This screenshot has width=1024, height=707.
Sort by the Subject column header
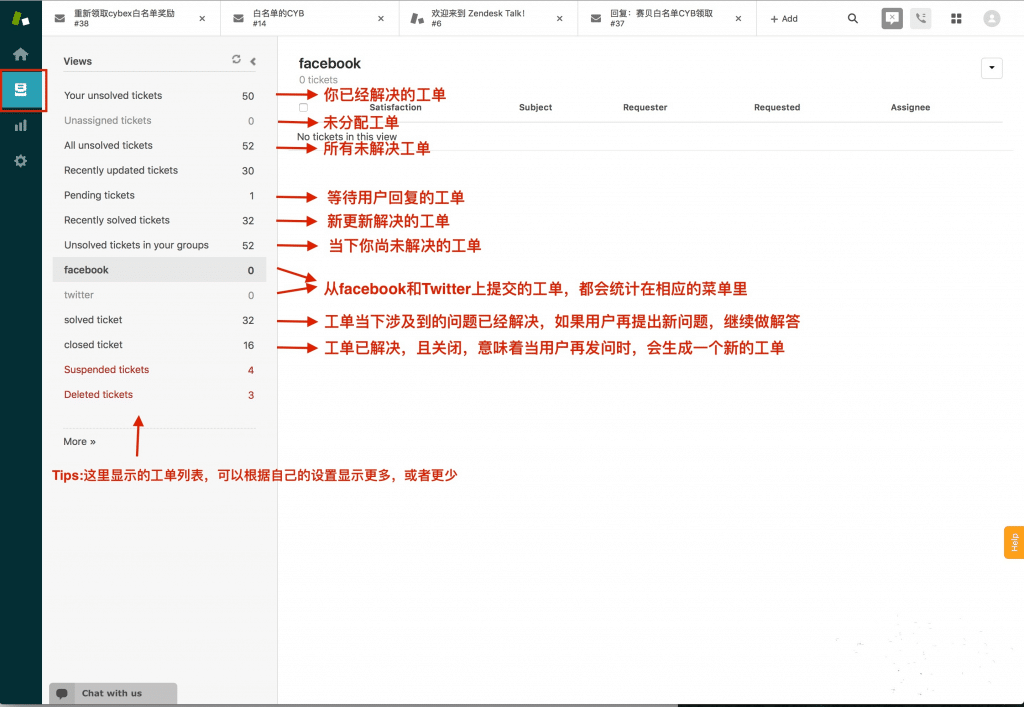click(x=536, y=107)
